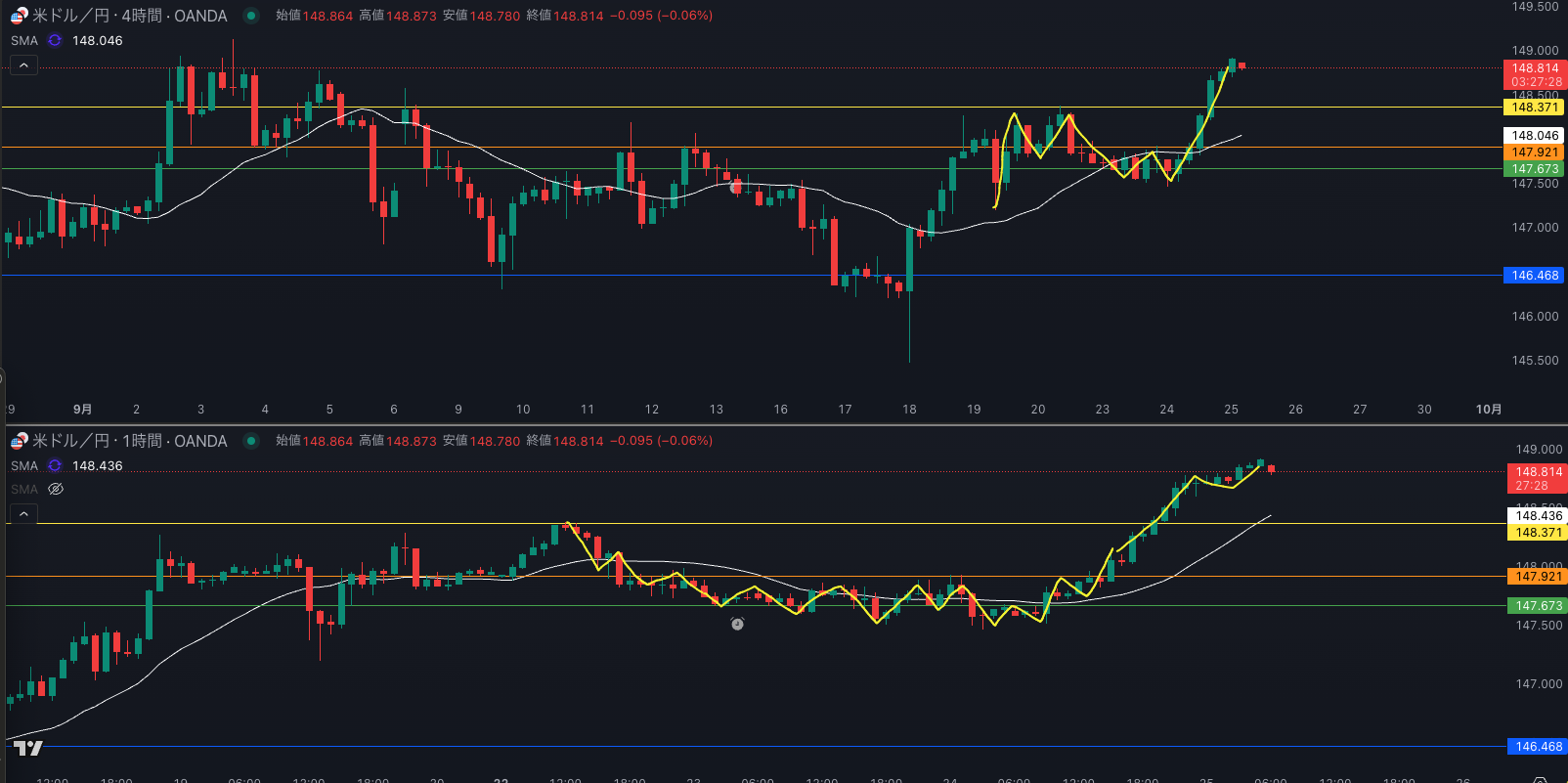Click the USD/JPY flag icon in 4-hour chart
This screenshot has width=1568, height=783.
(19, 16)
